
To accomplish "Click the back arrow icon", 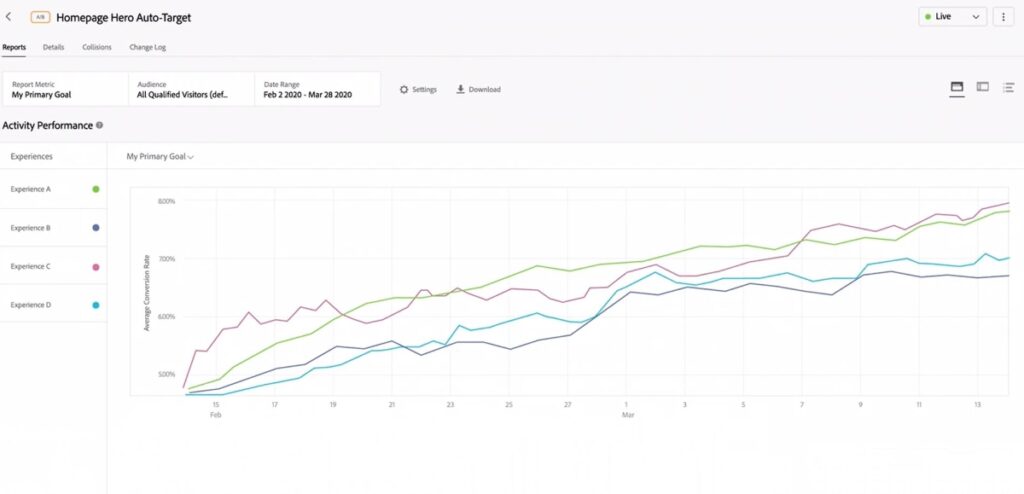I will 9,17.
